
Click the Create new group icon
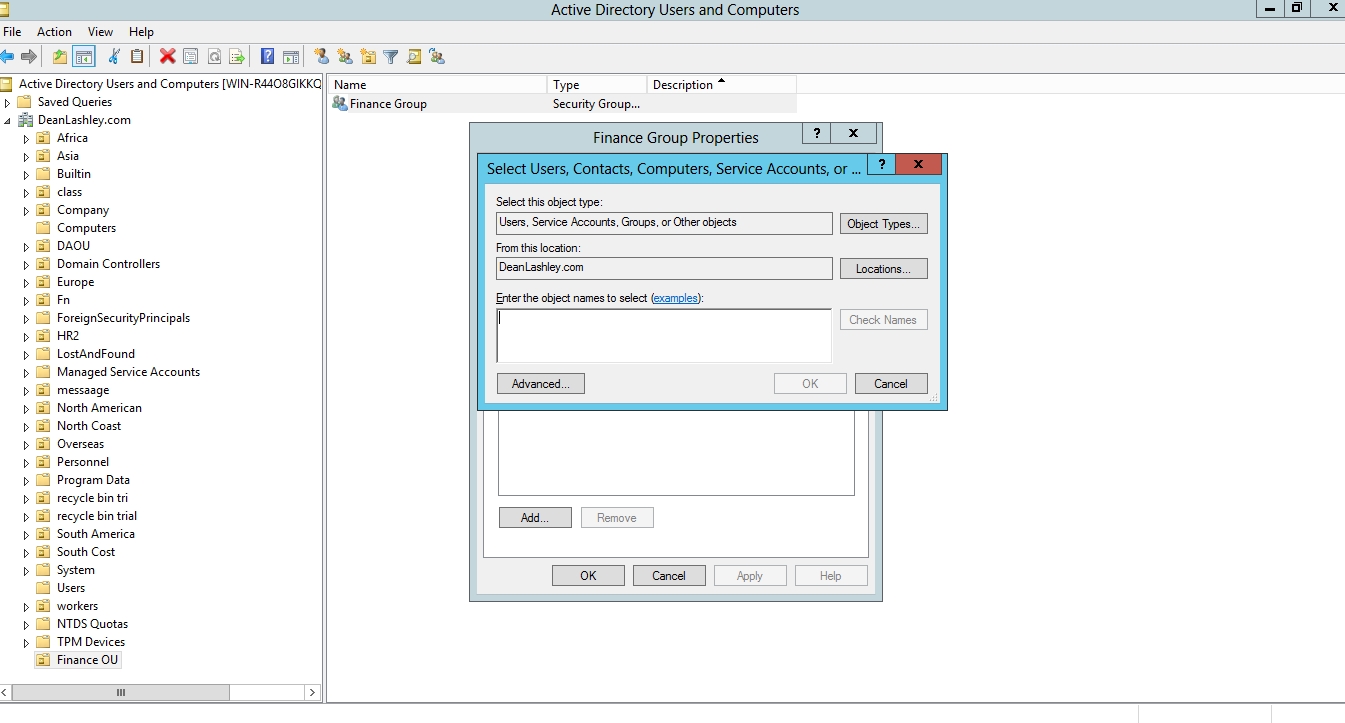[x=345, y=57]
